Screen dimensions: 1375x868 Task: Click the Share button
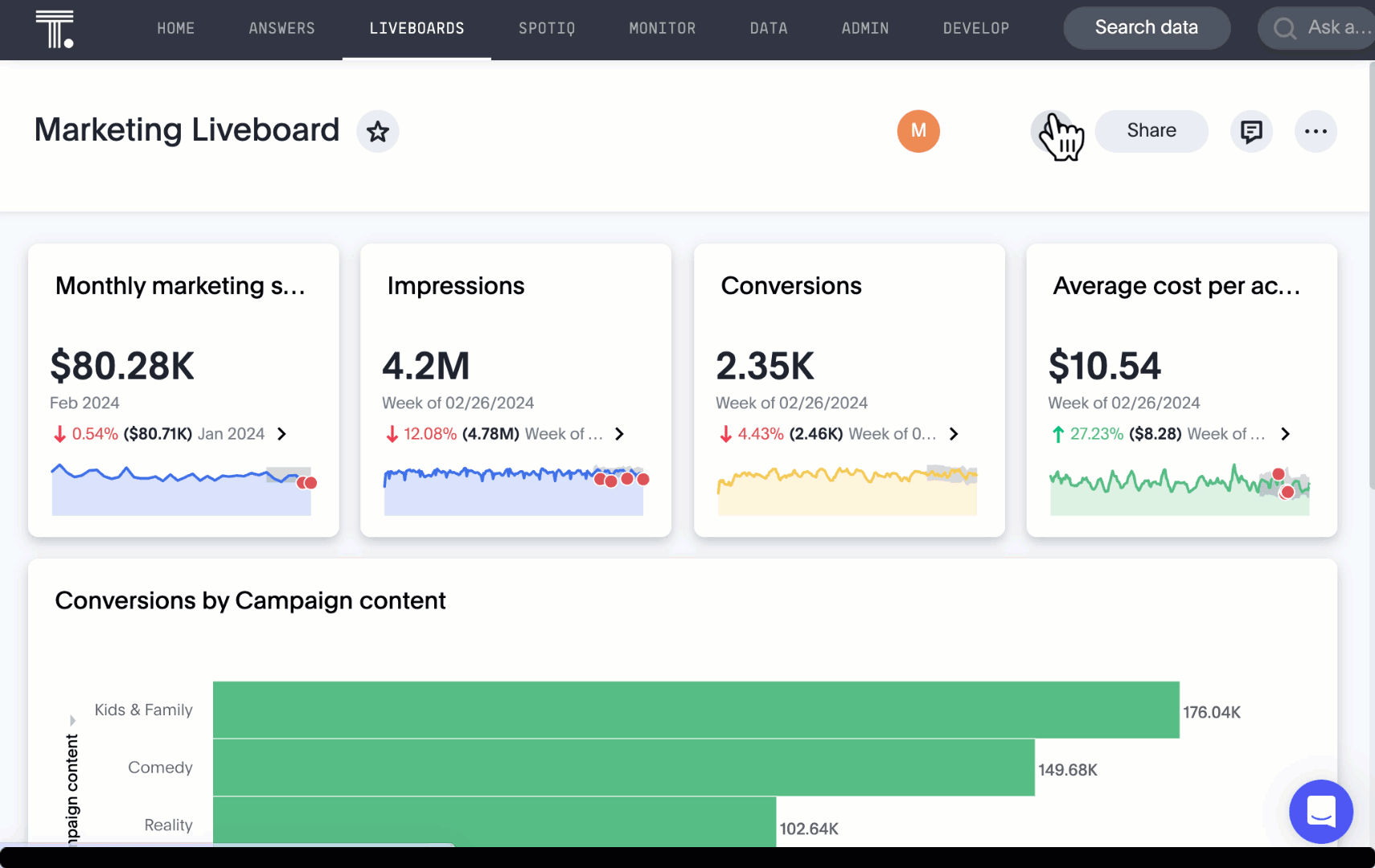pos(1151,131)
